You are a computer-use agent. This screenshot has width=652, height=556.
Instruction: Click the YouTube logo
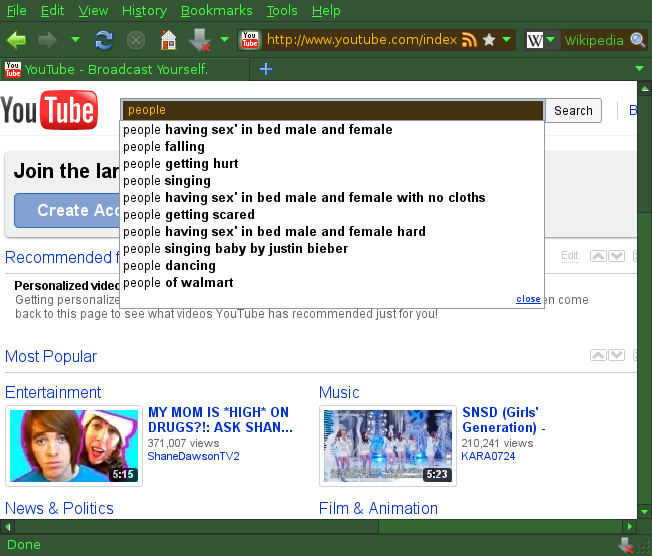click(49, 110)
